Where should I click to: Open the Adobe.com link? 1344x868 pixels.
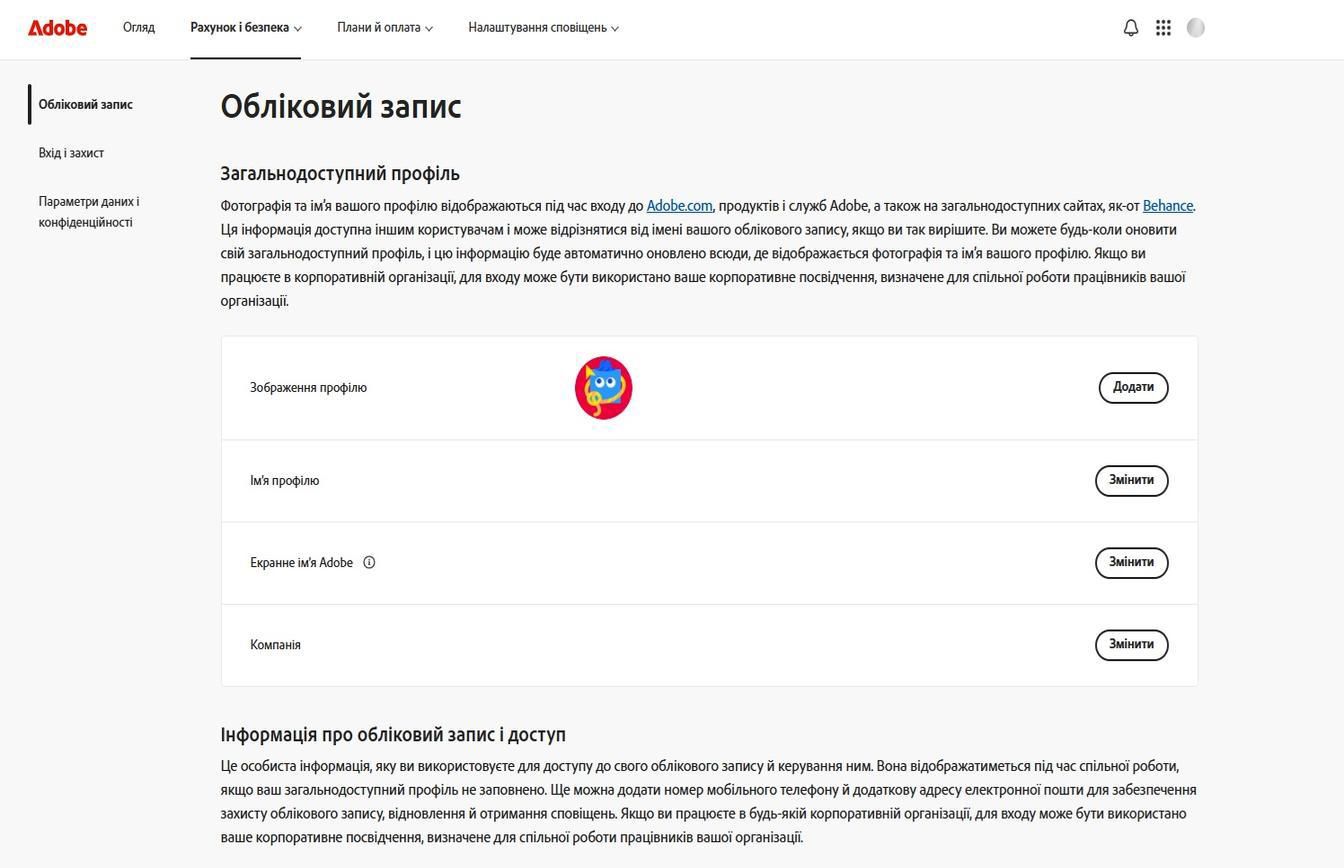680,206
